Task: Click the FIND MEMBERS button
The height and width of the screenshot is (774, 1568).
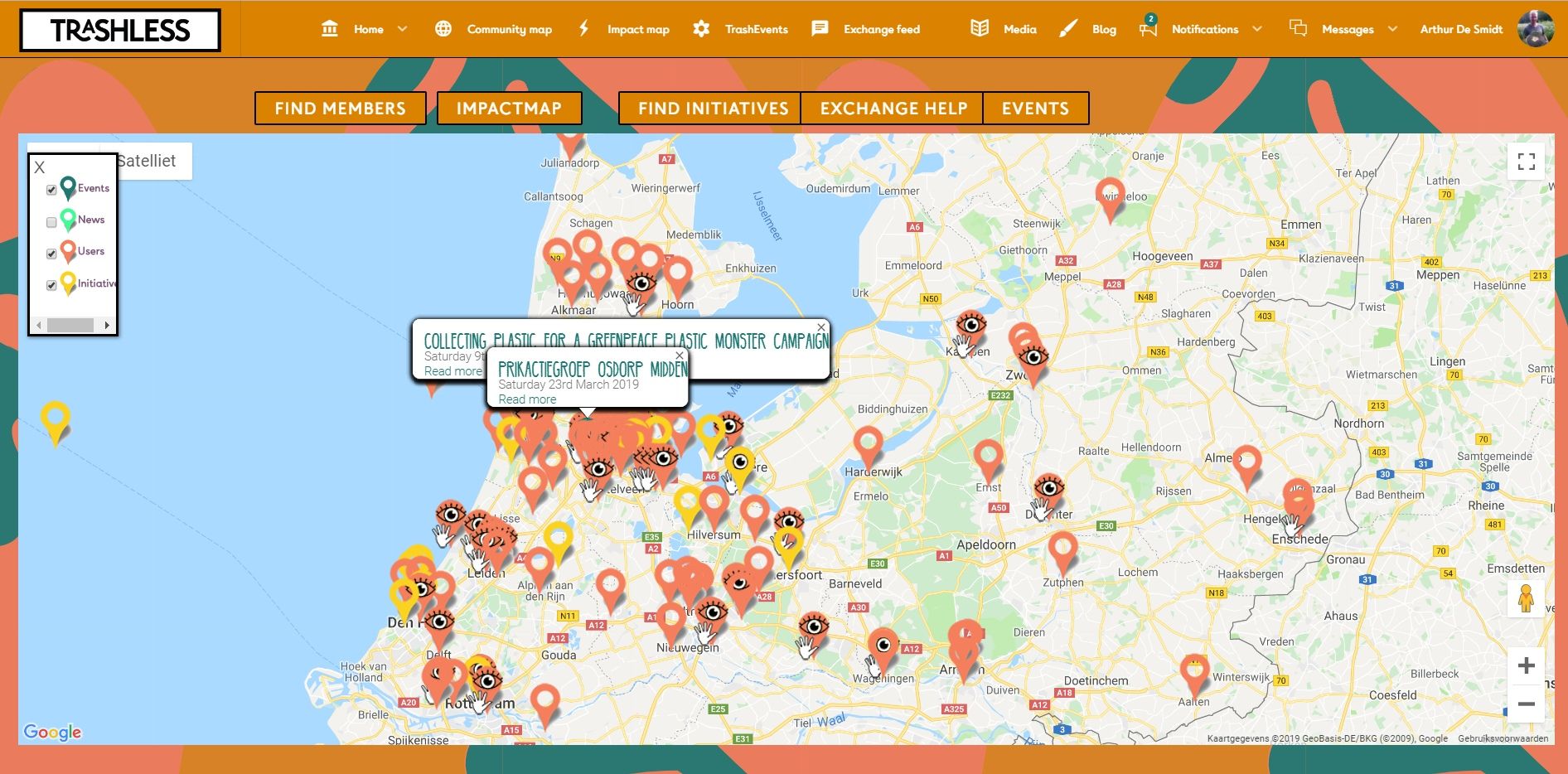Action: click(341, 109)
